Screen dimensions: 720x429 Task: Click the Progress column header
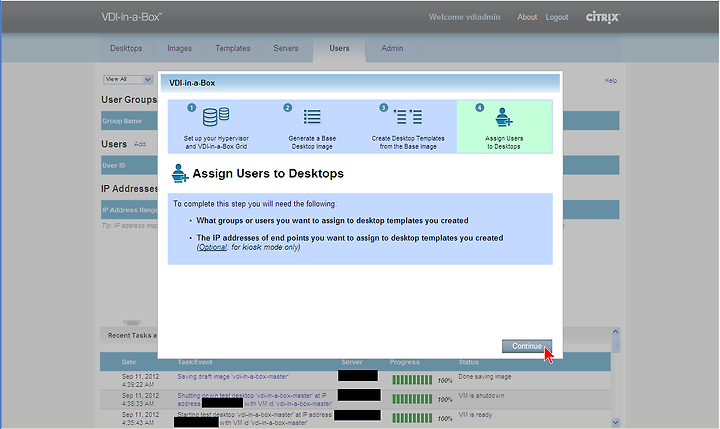coord(405,362)
